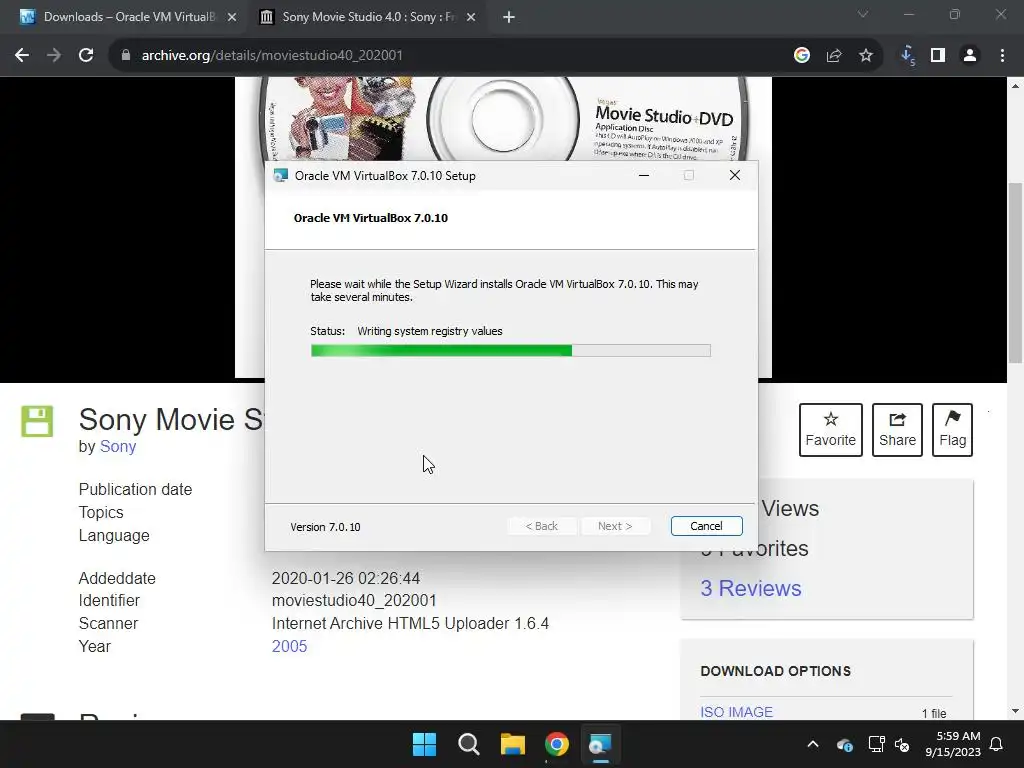
Task: Switch to Downloads – Oracle VM VirtualBox tab
Action: tap(129, 17)
